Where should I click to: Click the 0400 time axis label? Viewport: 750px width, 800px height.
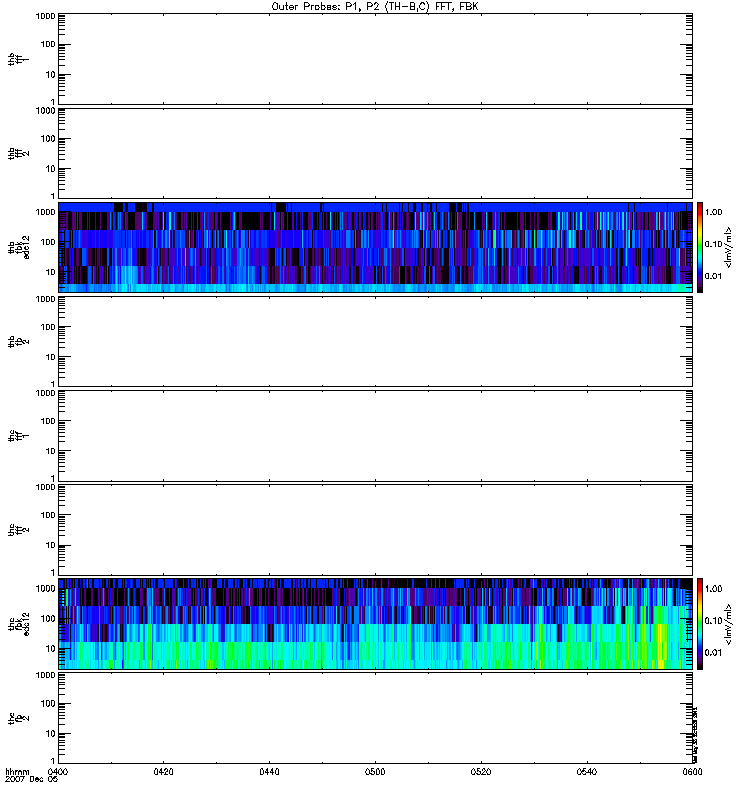(x=58, y=772)
